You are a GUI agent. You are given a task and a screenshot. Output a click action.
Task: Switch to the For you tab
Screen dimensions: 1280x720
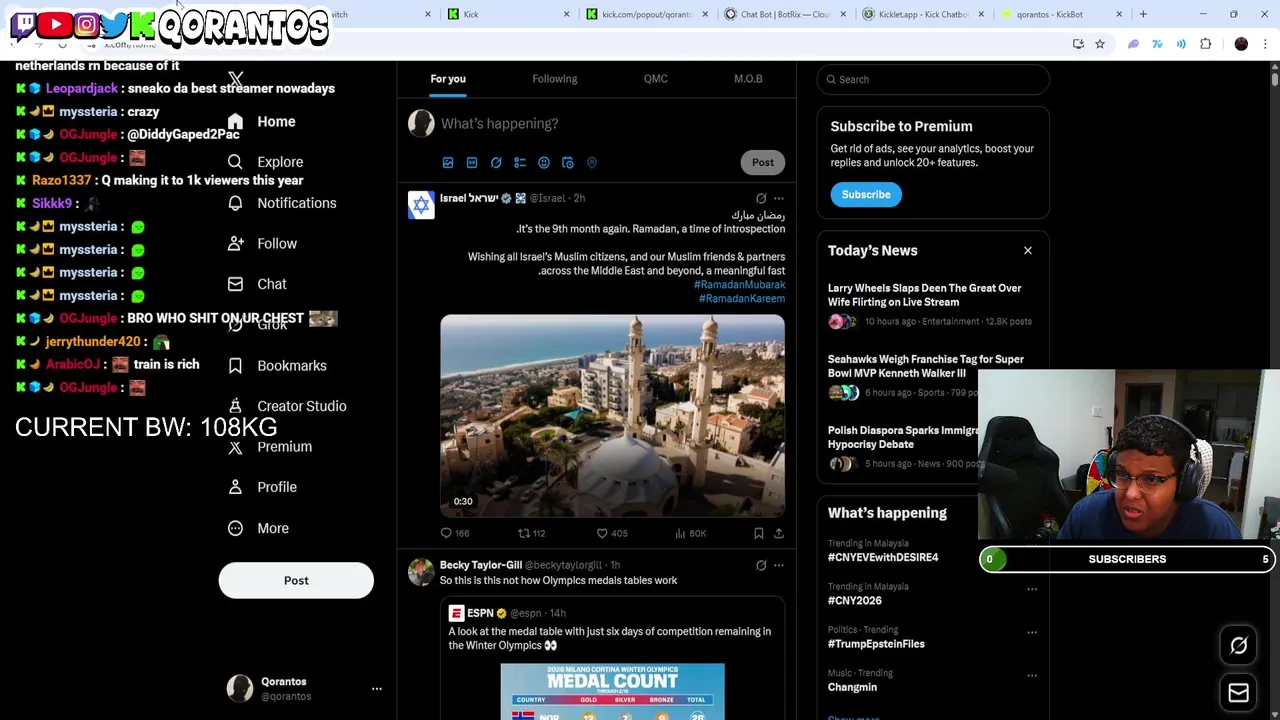pyautogui.click(x=448, y=79)
